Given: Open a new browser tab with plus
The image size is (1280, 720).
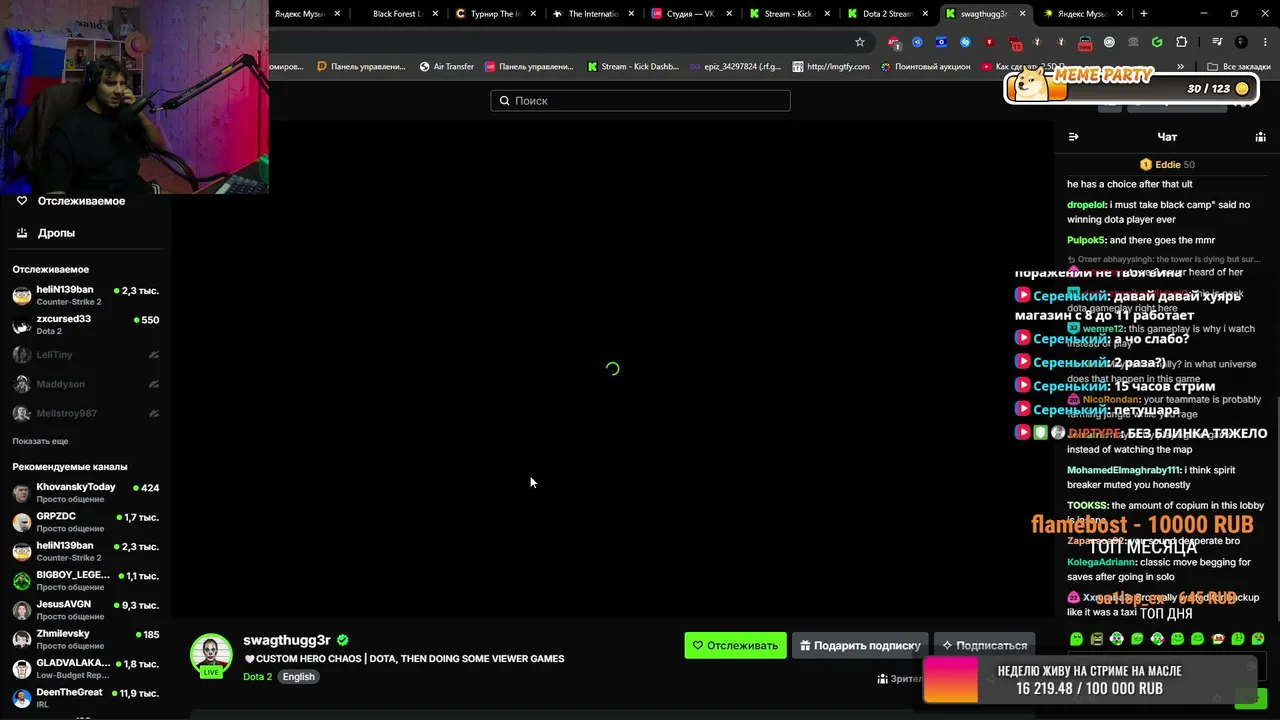Looking at the screenshot, I should coord(1143,14).
